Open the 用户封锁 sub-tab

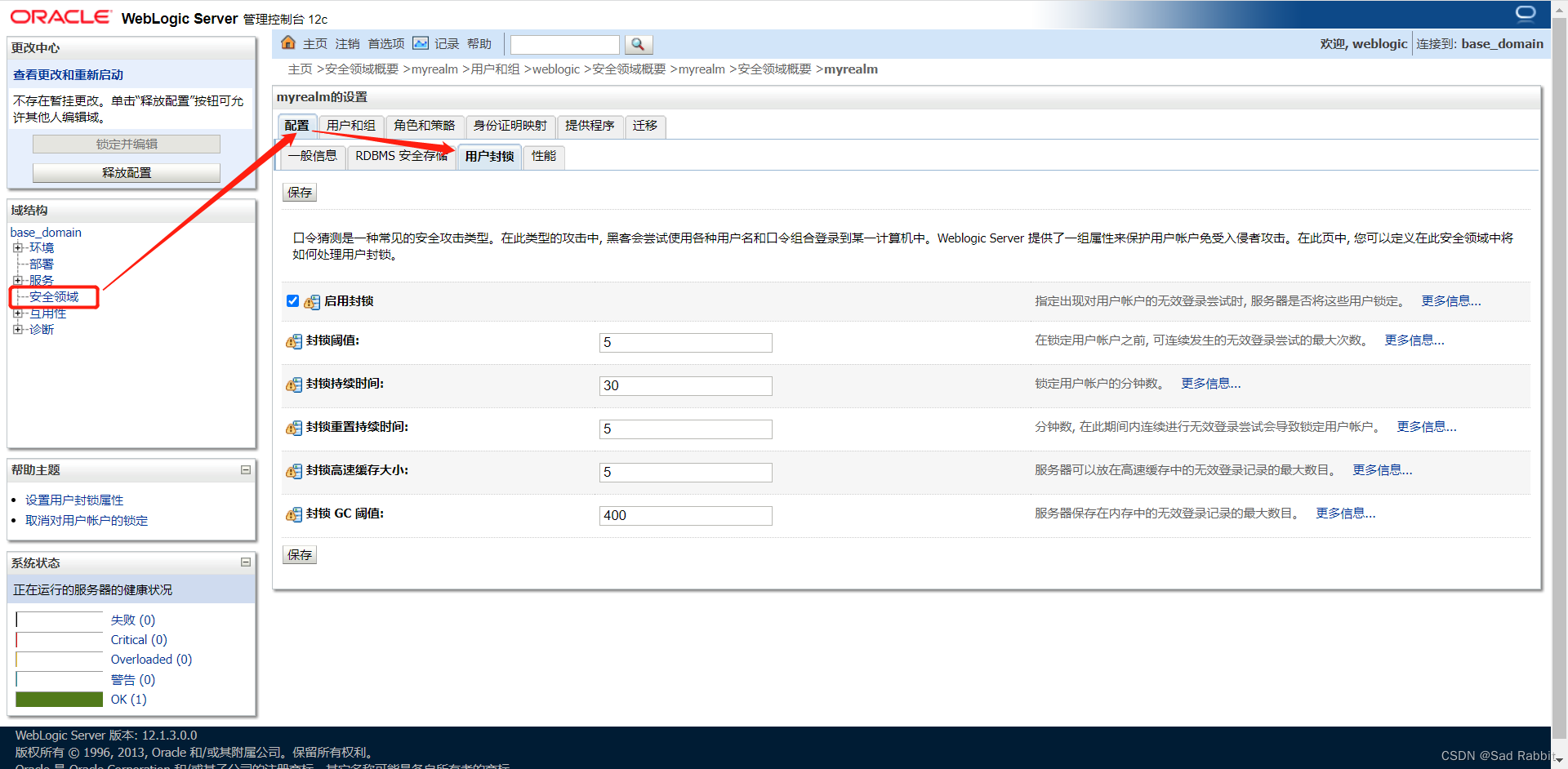[489, 157]
